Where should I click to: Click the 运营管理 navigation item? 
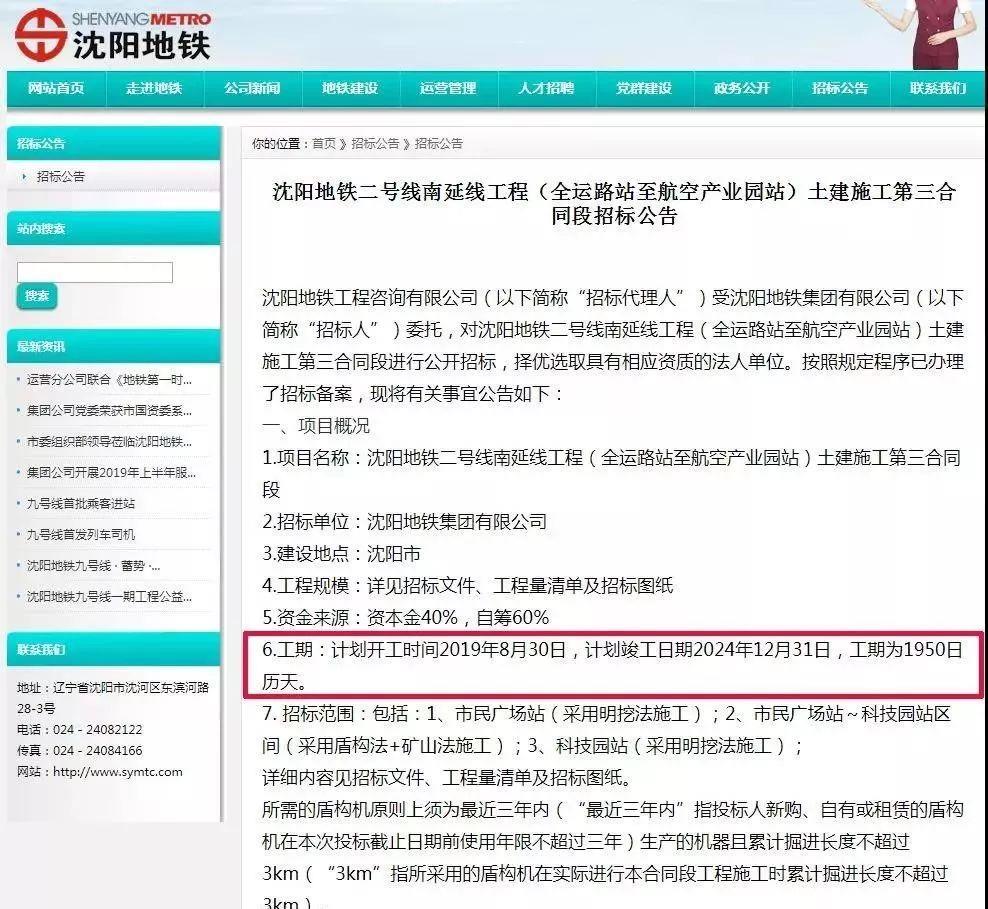click(x=448, y=88)
